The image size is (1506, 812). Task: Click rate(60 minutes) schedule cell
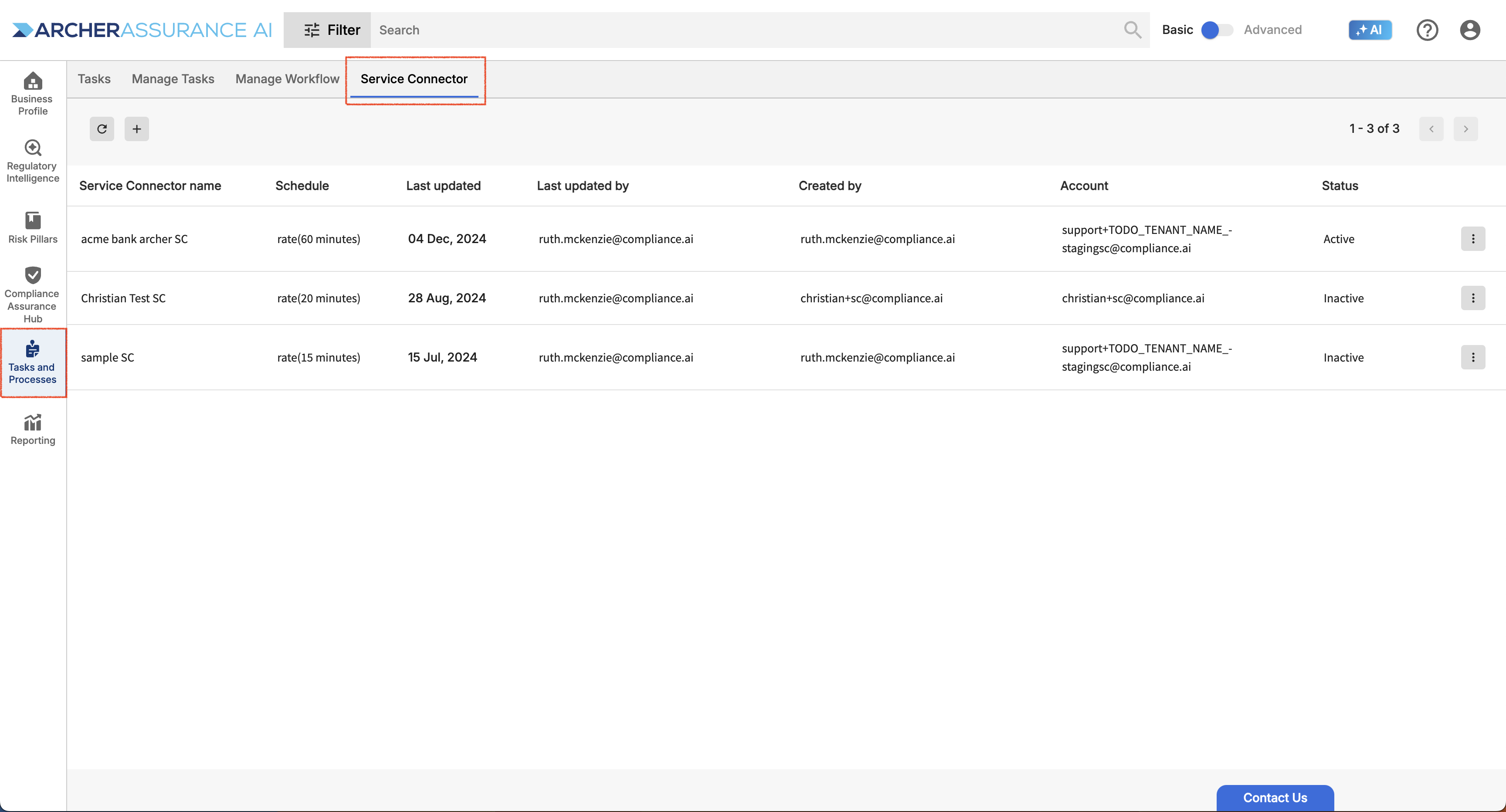(319, 239)
